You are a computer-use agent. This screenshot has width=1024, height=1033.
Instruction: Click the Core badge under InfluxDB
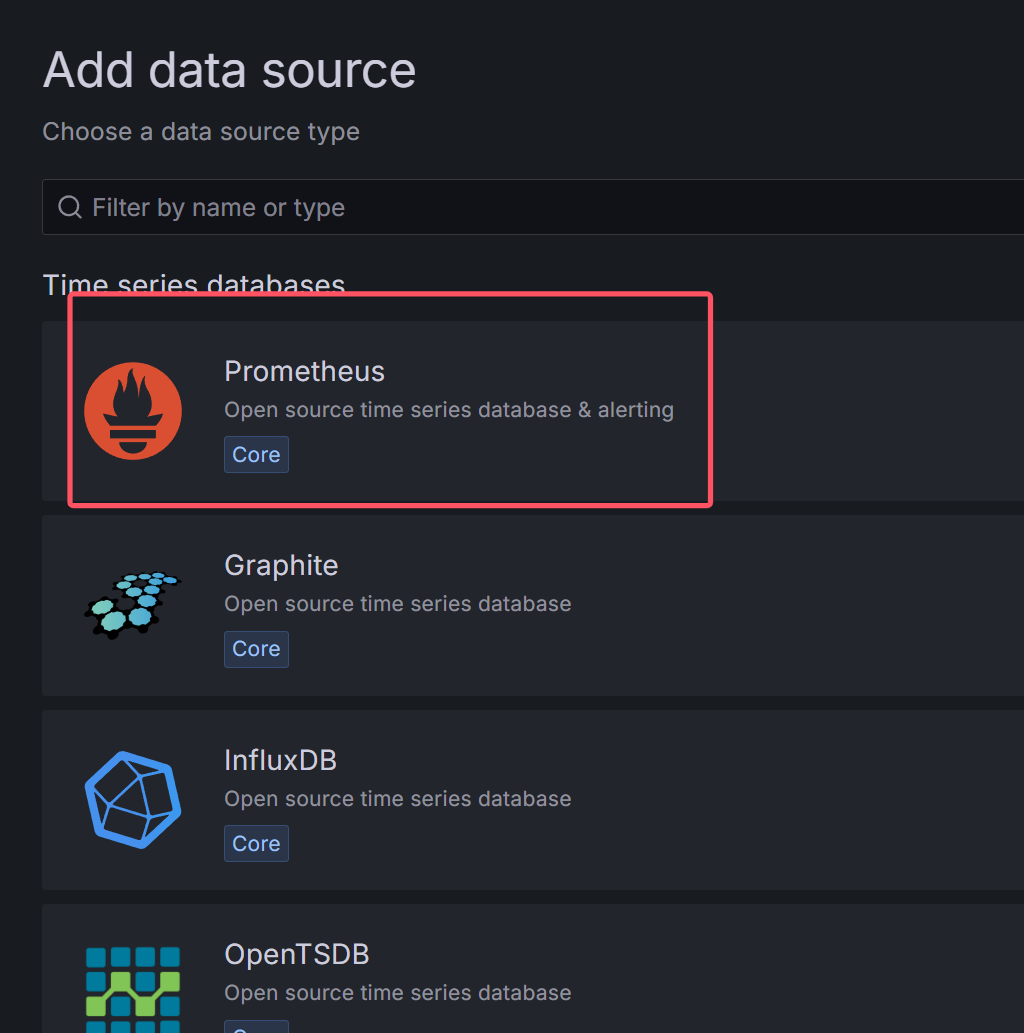[256, 843]
